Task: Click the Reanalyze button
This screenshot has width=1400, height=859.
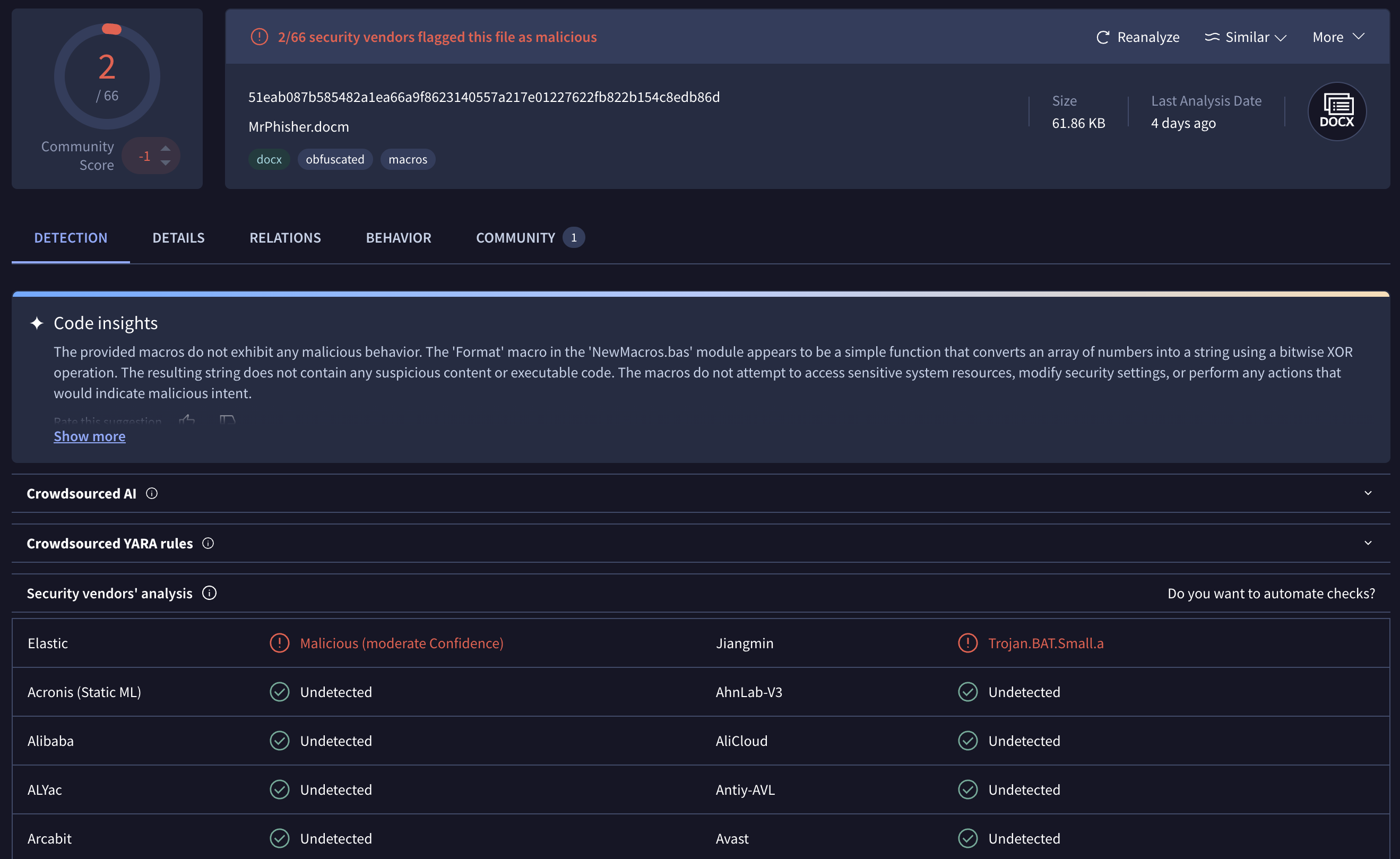Action: click(x=1137, y=37)
